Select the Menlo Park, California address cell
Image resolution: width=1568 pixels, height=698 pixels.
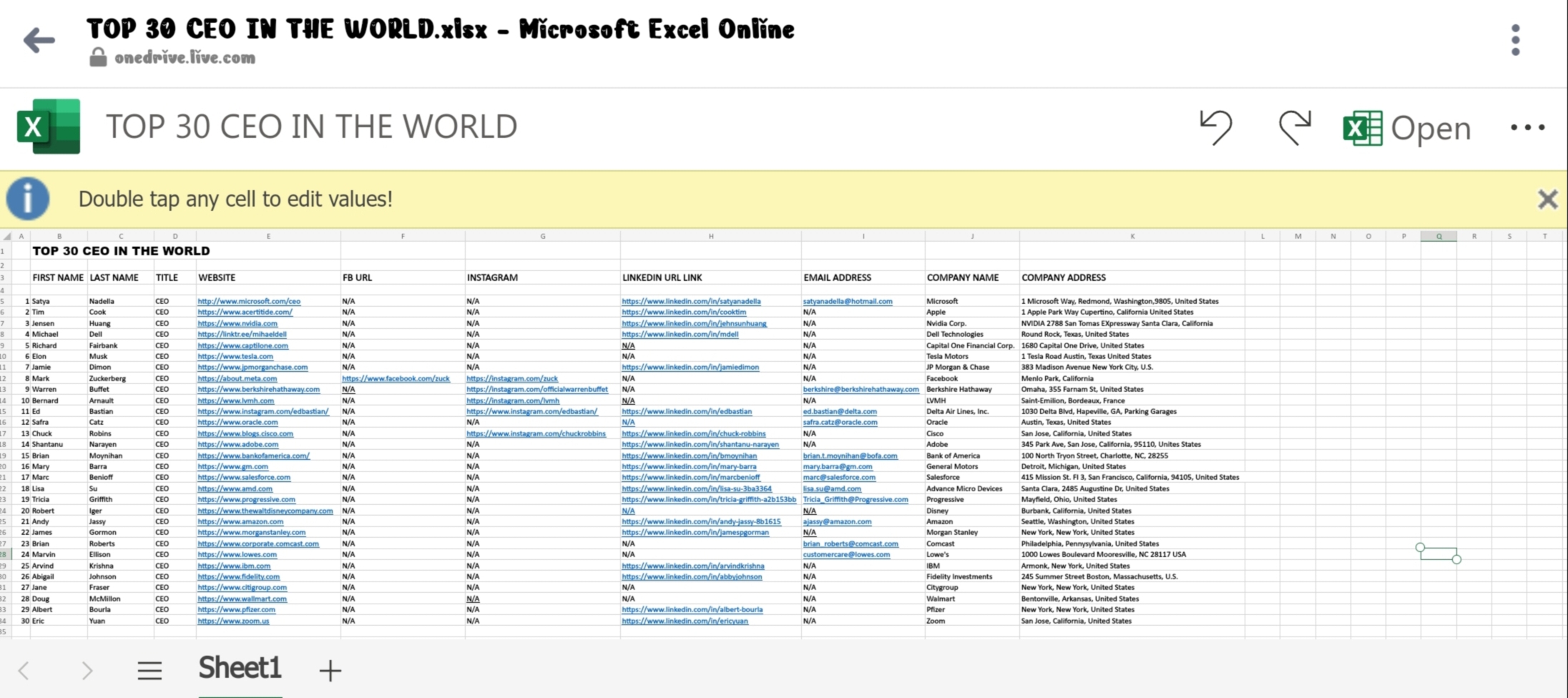[x=1057, y=378]
